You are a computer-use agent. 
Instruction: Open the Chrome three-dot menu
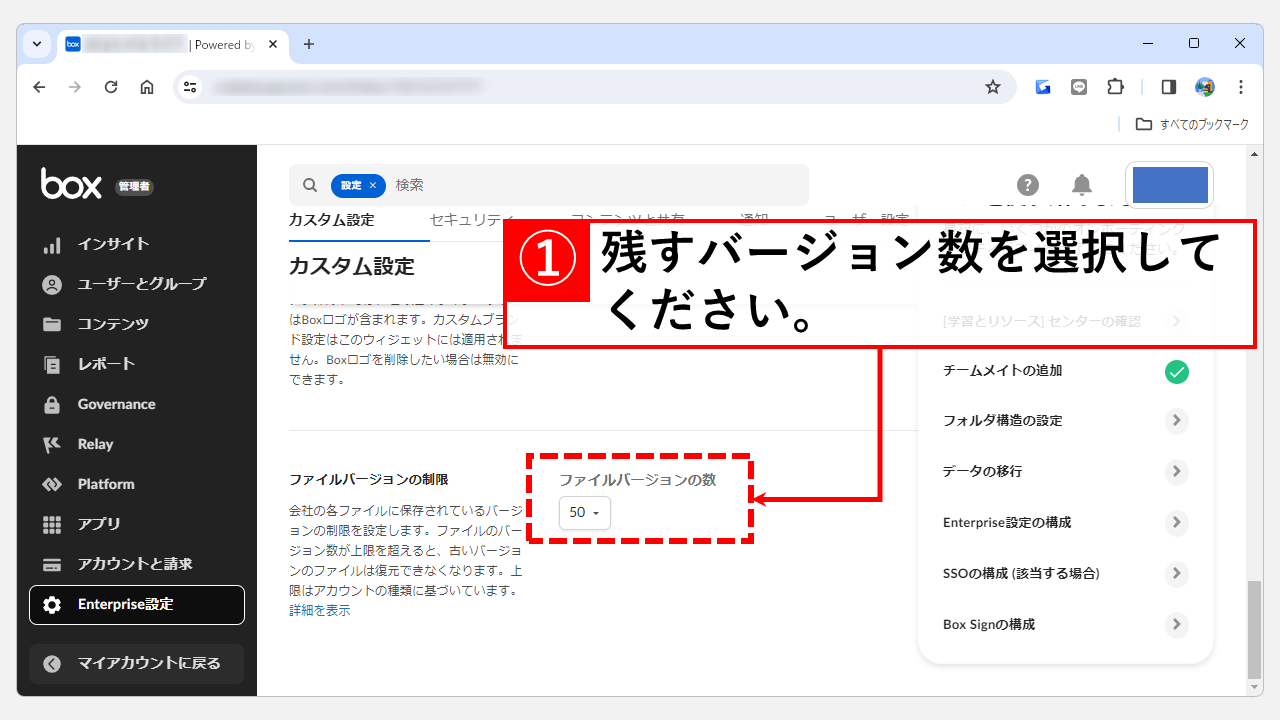point(1241,87)
